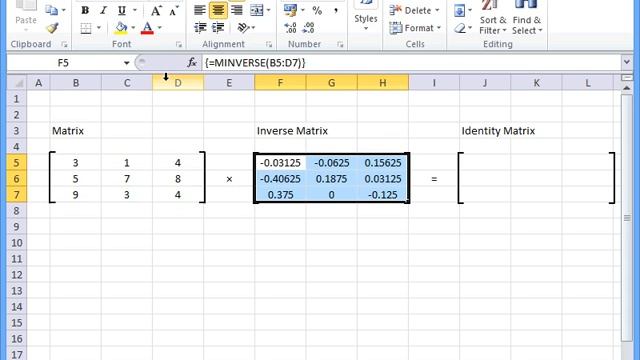Apply accounting number format
The width and height of the screenshot is (640, 360).
(290, 10)
